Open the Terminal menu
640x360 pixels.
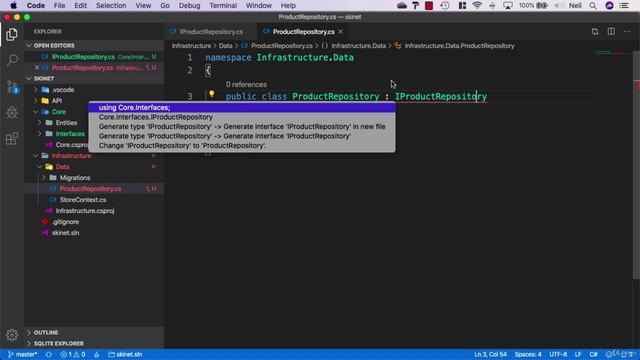click(x=223, y=5)
